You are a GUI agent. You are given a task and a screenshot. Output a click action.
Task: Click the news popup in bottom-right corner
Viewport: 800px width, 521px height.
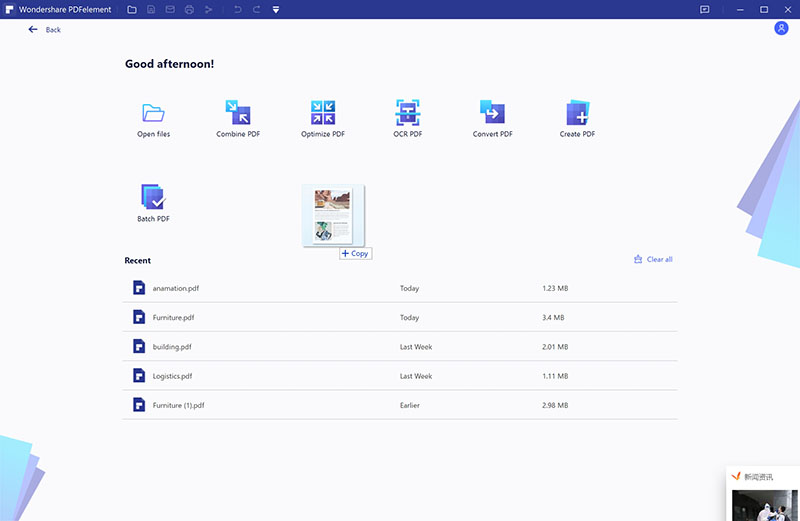(x=763, y=493)
